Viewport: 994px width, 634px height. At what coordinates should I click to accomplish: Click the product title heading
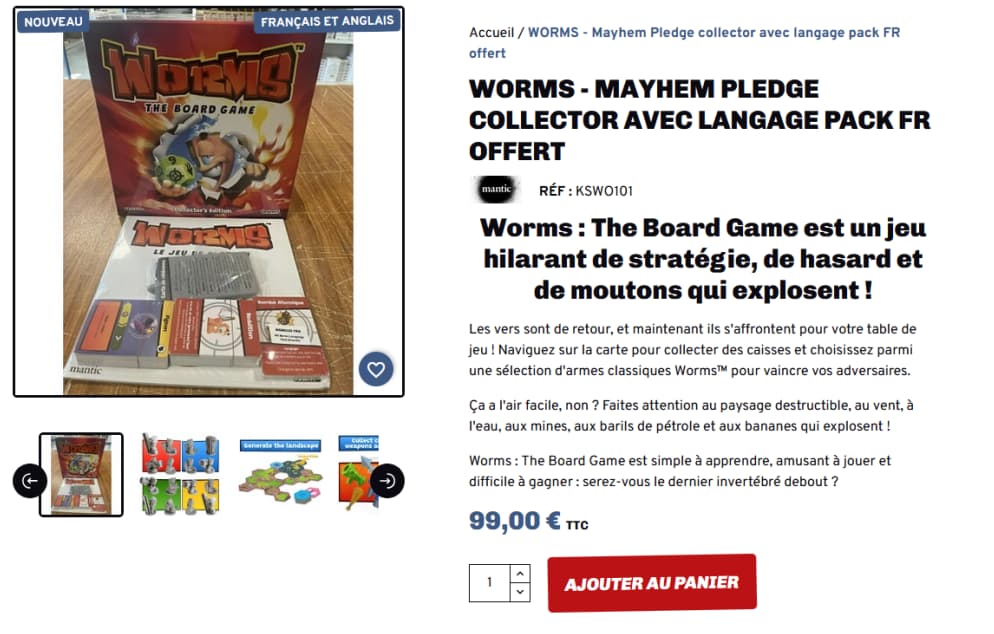tap(700, 120)
